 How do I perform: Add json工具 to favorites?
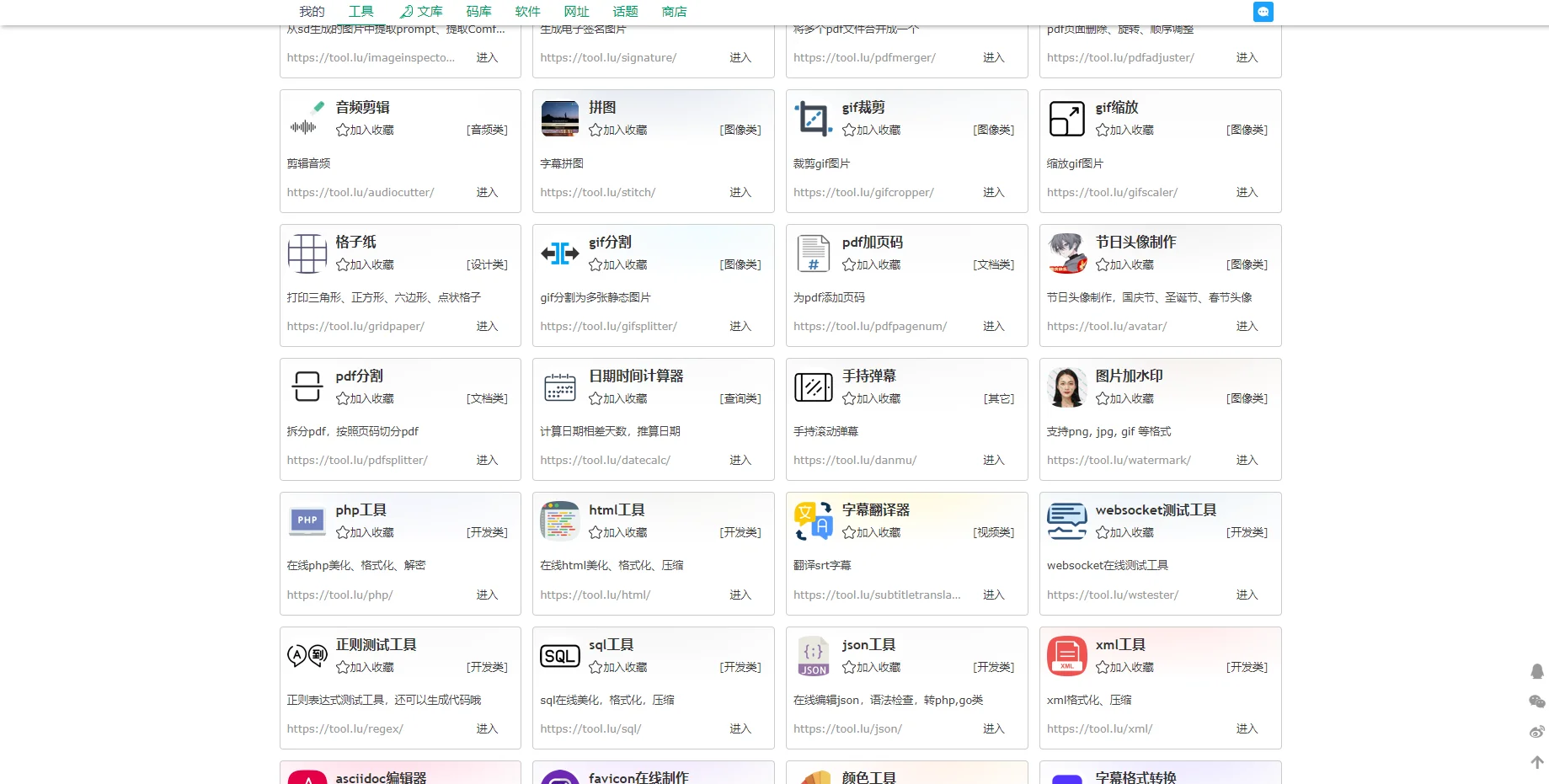tap(872, 667)
